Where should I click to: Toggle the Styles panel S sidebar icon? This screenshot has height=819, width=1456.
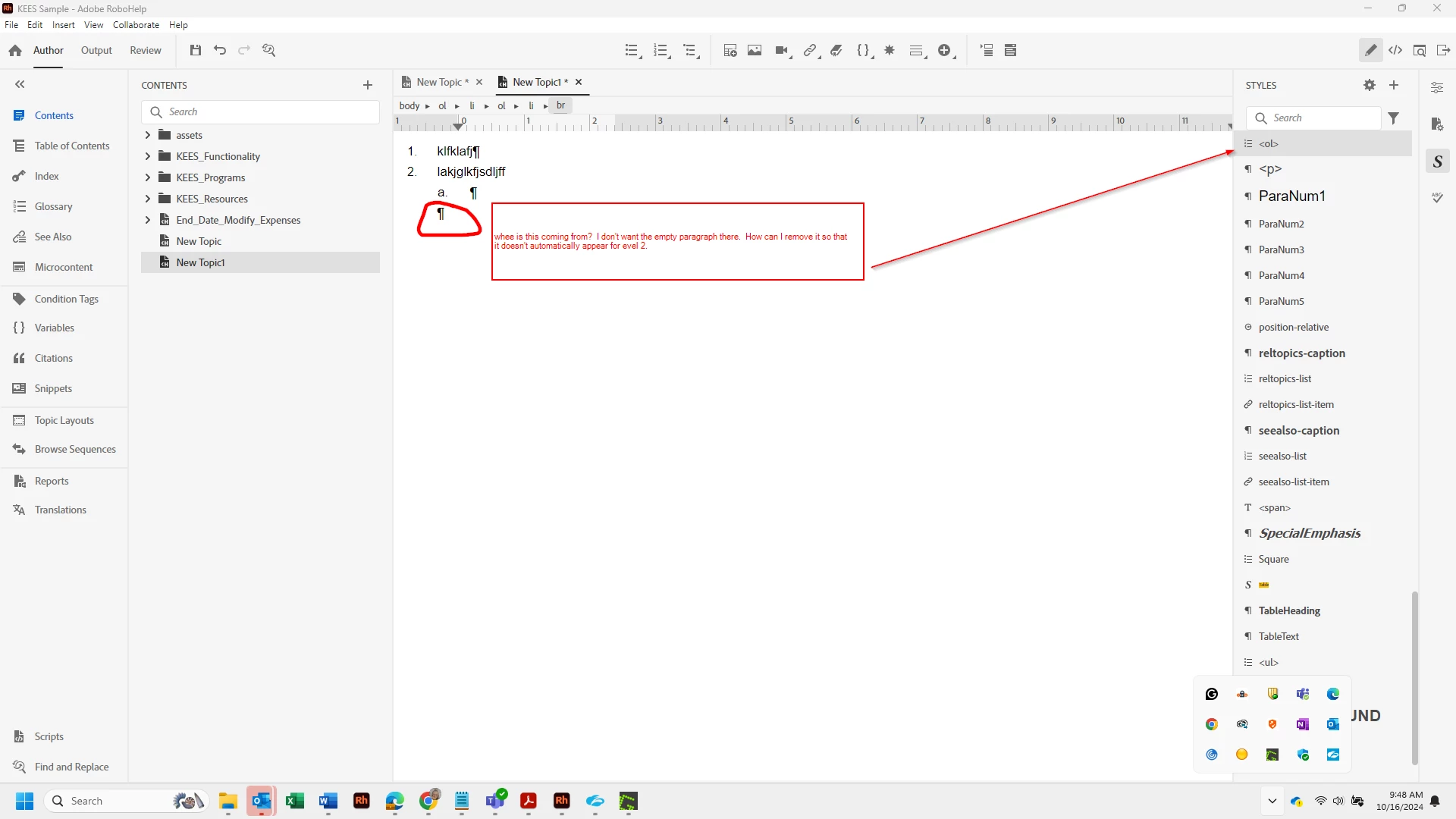[1437, 162]
